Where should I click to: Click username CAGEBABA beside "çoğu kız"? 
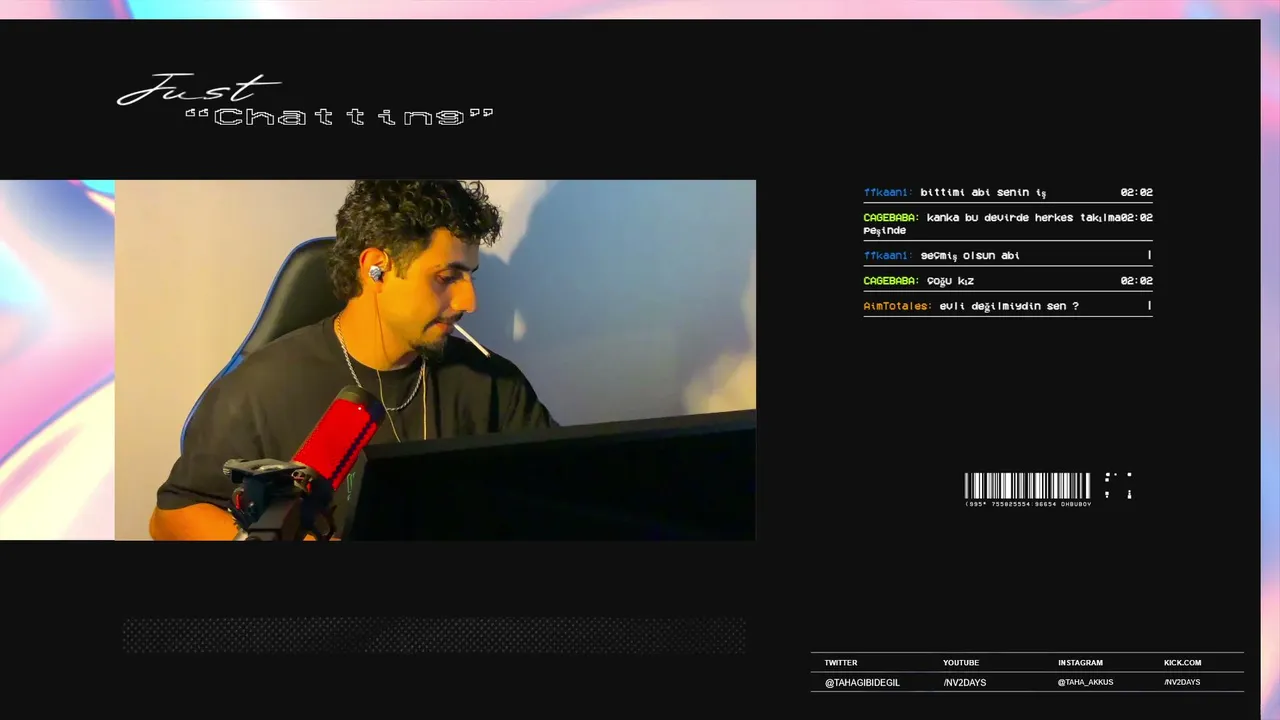(x=891, y=281)
